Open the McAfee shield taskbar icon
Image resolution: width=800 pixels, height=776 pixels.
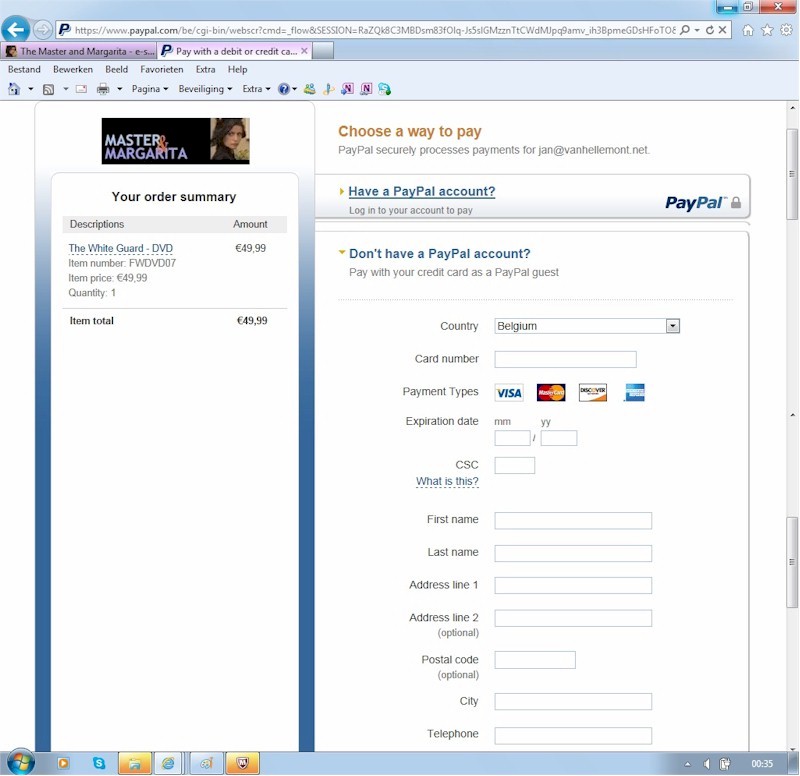pyautogui.click(x=242, y=764)
